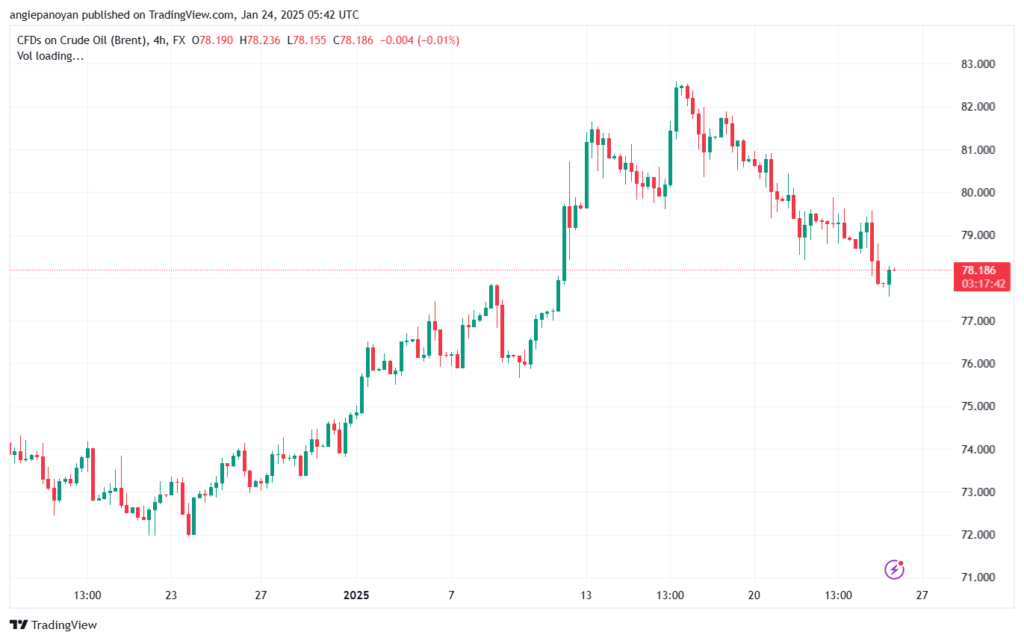Click the purple lightning bolt icon
This screenshot has width=1024, height=641.
pyautogui.click(x=895, y=569)
